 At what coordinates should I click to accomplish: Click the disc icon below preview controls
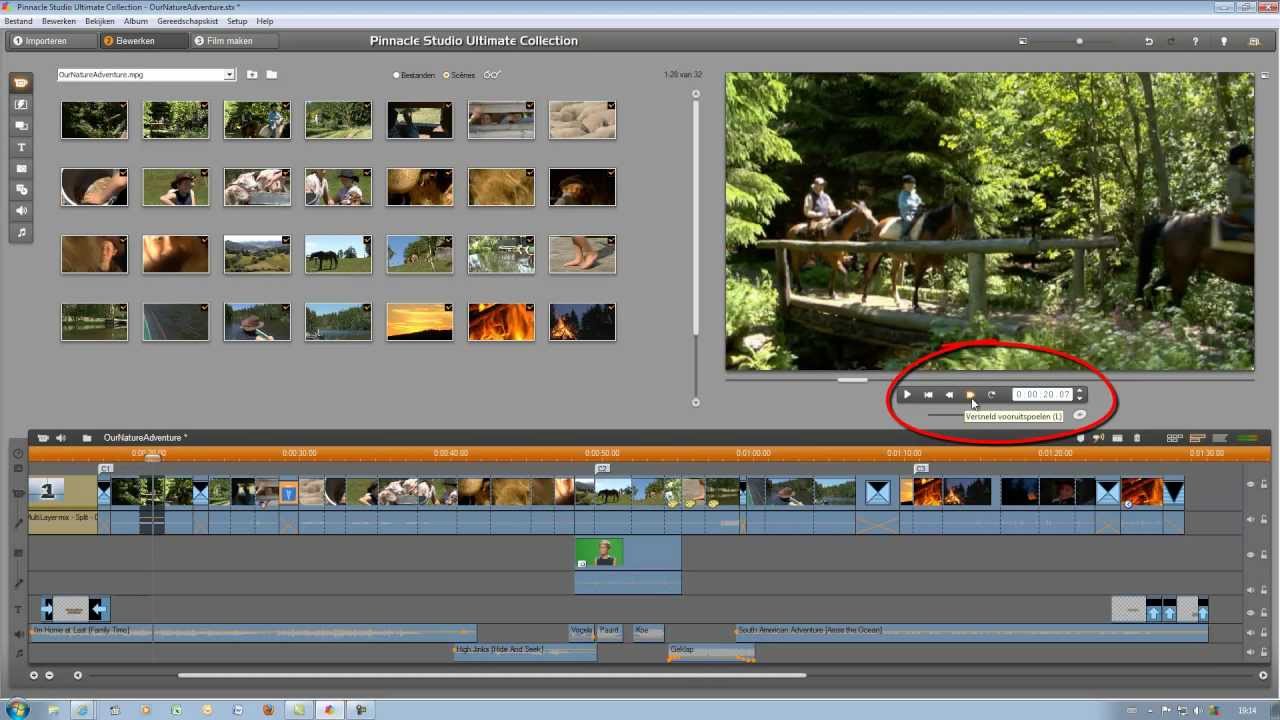click(x=1080, y=415)
